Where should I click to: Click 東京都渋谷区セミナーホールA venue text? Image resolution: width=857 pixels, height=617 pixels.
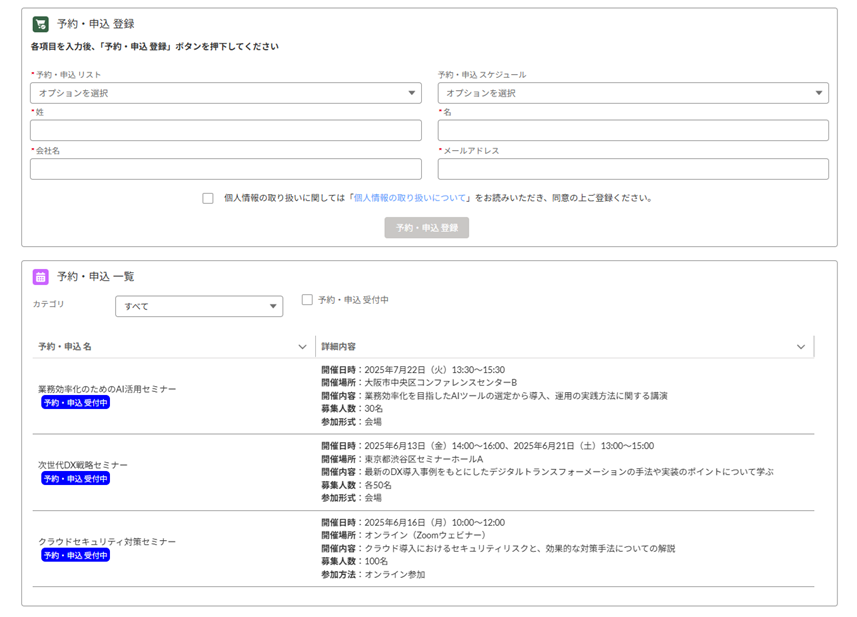424,459
